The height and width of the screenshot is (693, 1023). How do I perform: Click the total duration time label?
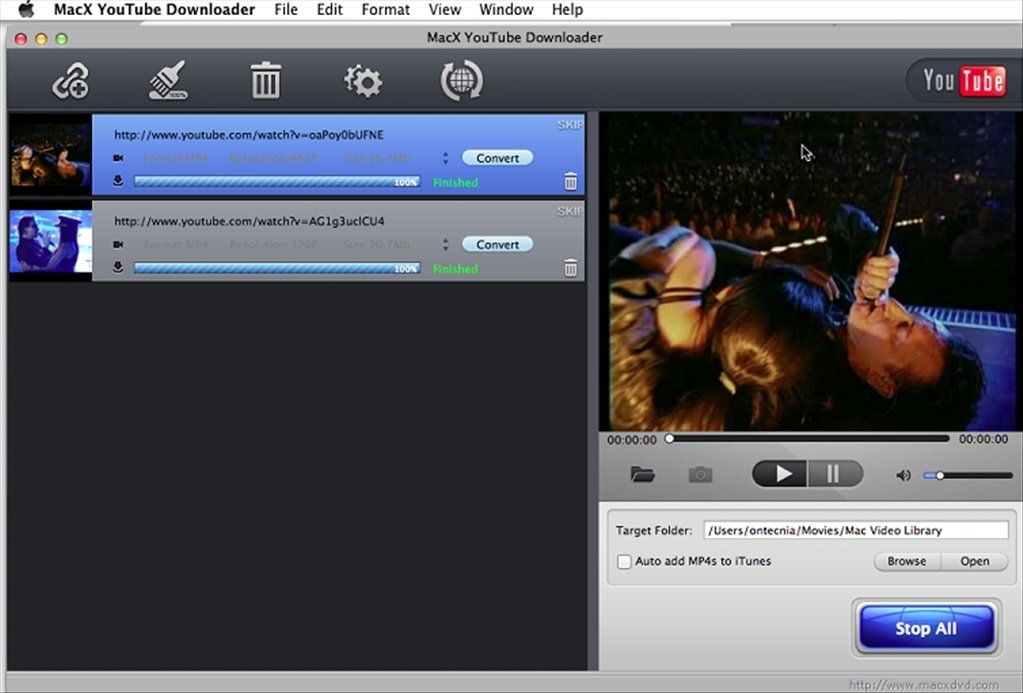983,439
